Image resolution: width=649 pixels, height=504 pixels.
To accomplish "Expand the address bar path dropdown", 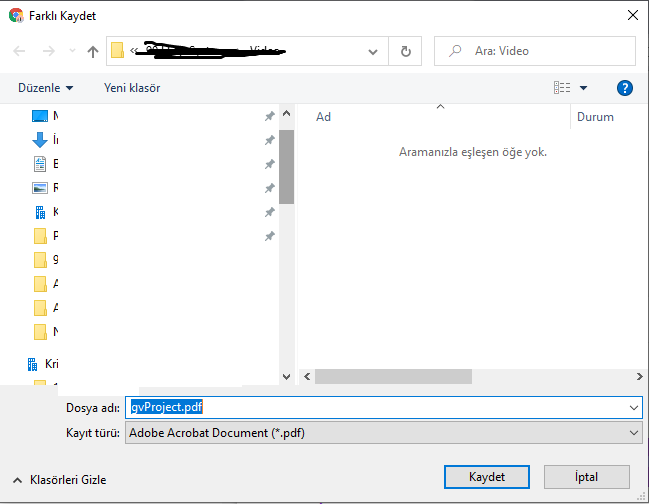I will pos(373,51).
